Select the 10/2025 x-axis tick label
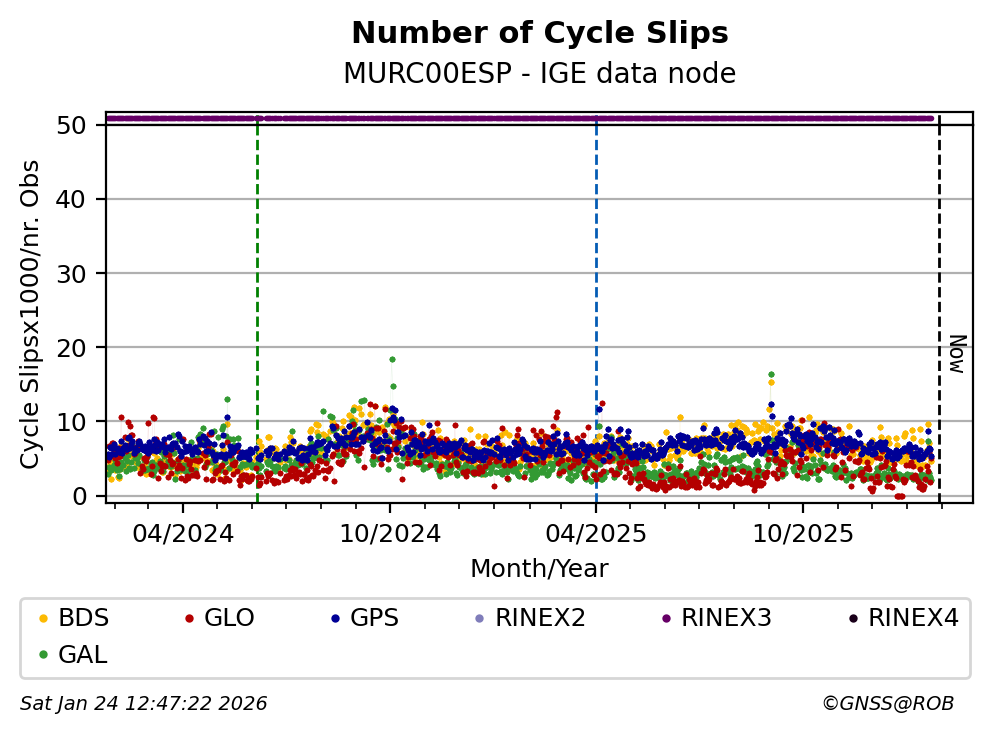Image resolution: width=992 pixels, height=734 pixels. 802,534
